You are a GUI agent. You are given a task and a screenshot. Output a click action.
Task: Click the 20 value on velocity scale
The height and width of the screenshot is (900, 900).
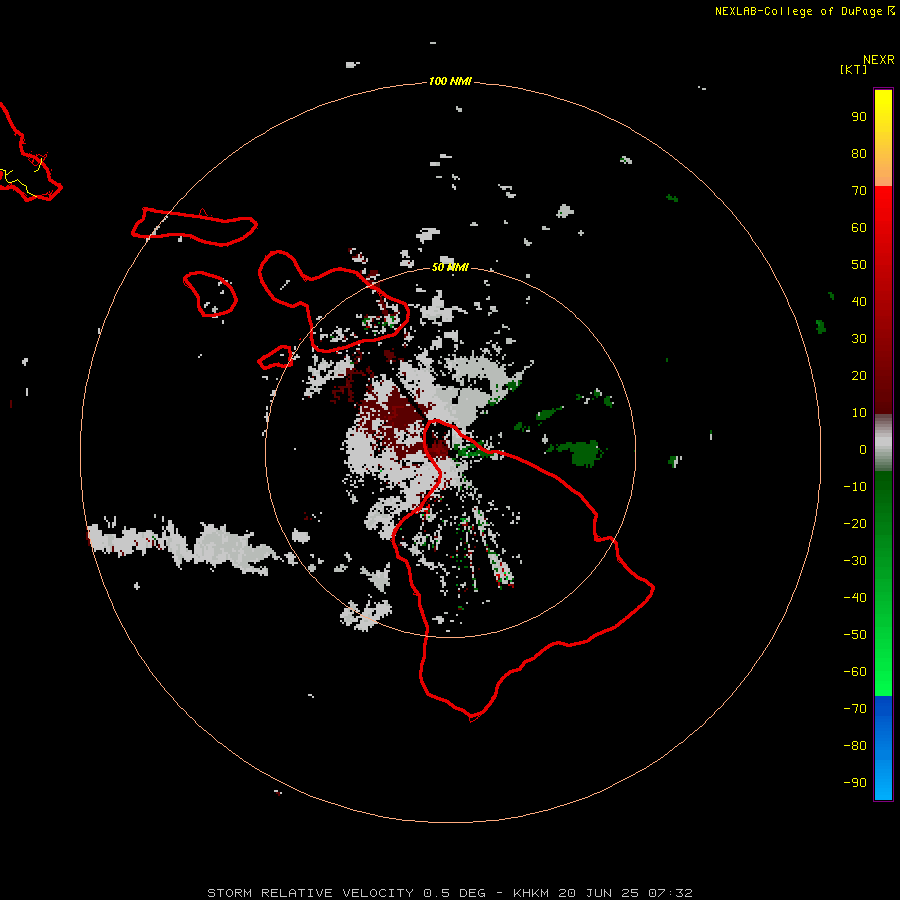point(859,376)
